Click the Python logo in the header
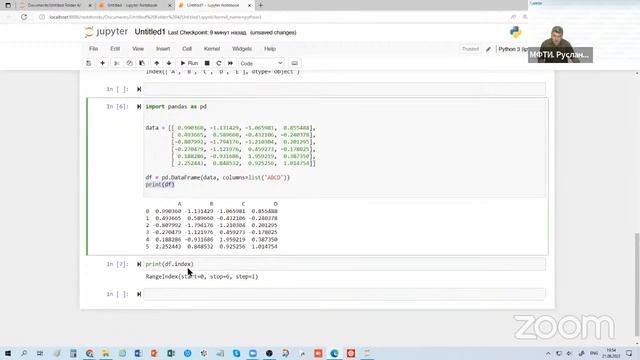This screenshot has height=360, width=640. [516, 32]
